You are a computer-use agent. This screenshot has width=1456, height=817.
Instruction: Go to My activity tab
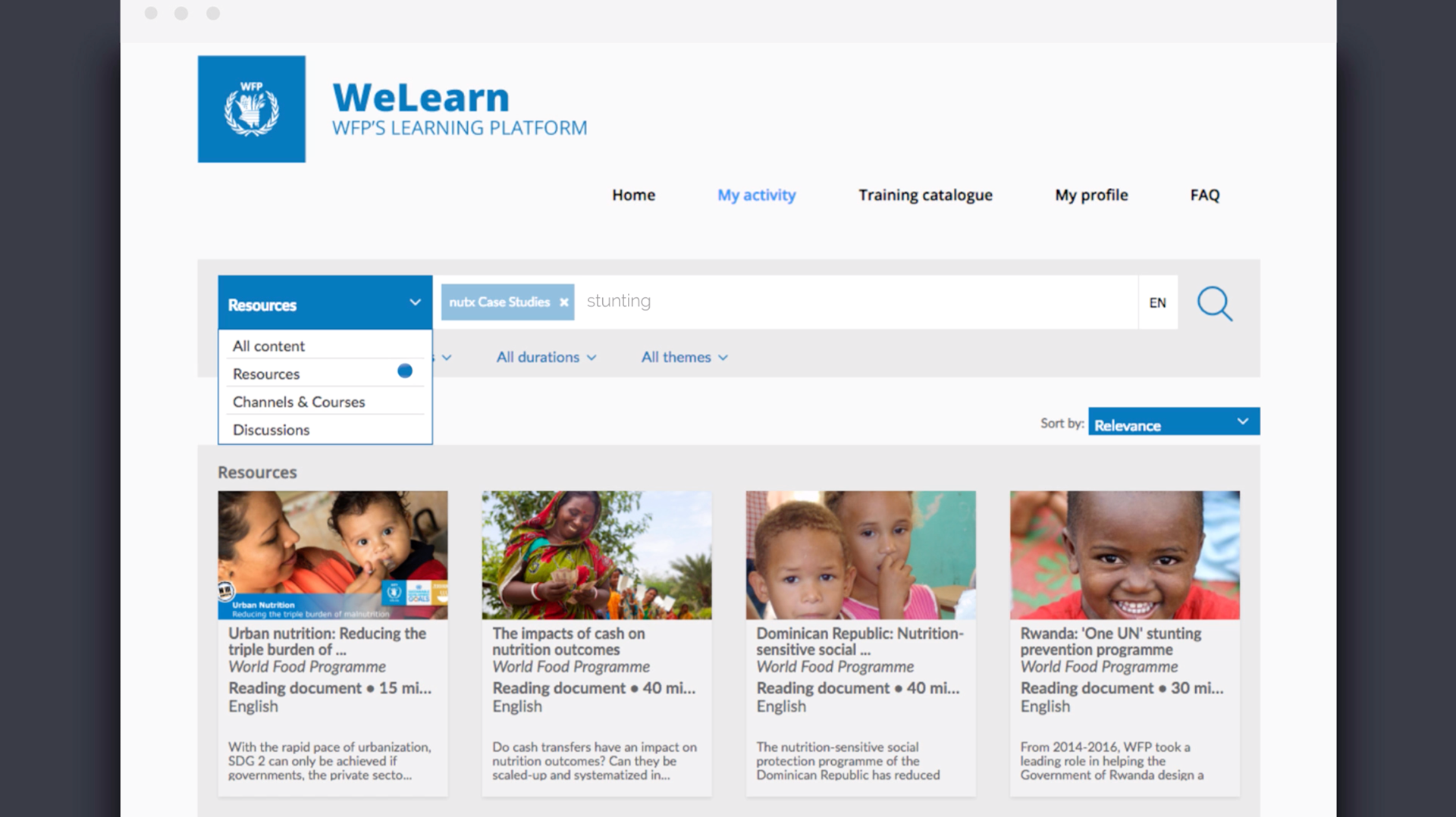coord(757,196)
